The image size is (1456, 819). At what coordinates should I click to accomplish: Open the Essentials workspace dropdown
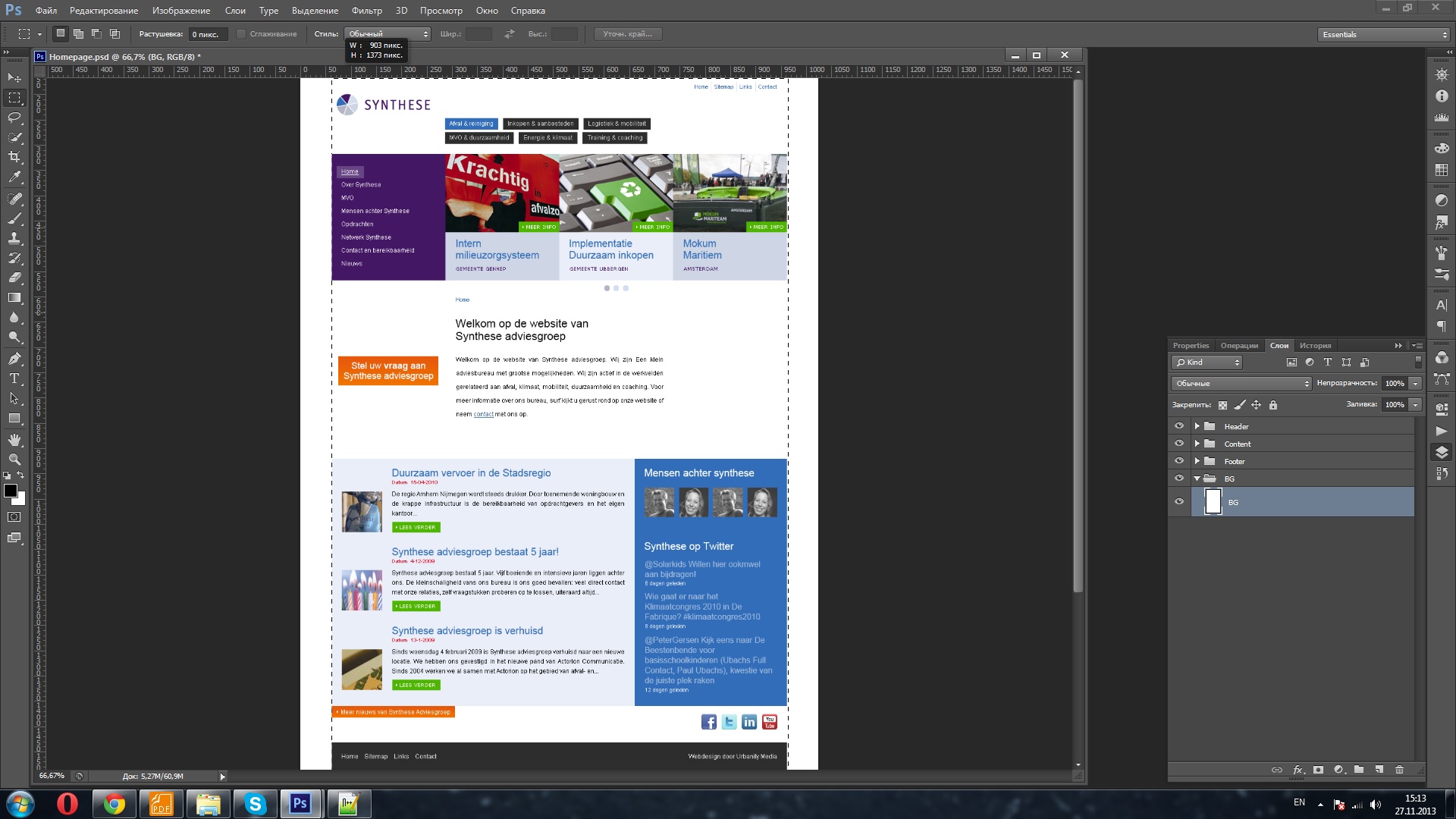pyautogui.click(x=1384, y=34)
